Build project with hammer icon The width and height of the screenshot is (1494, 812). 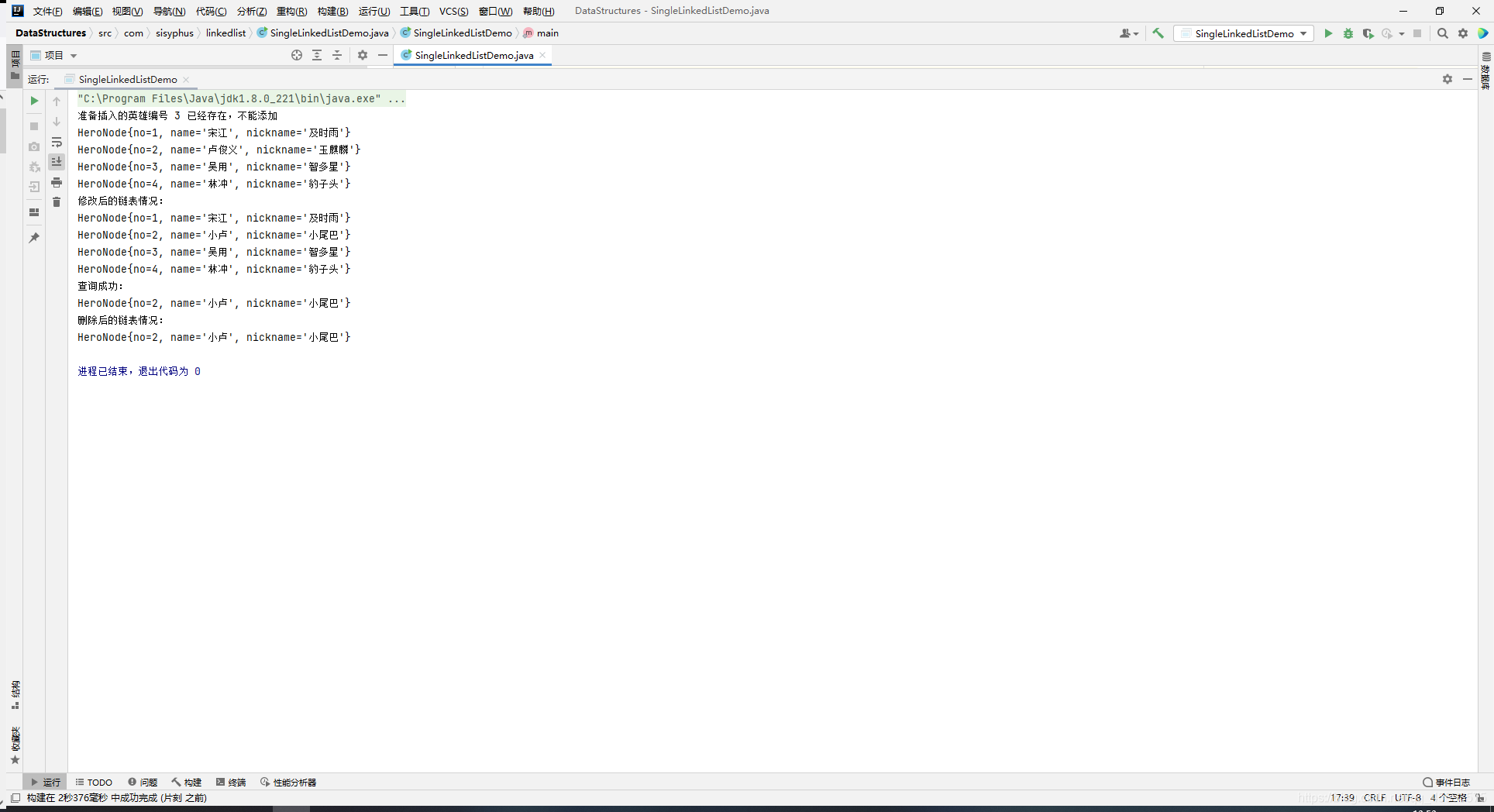pyautogui.click(x=1158, y=33)
